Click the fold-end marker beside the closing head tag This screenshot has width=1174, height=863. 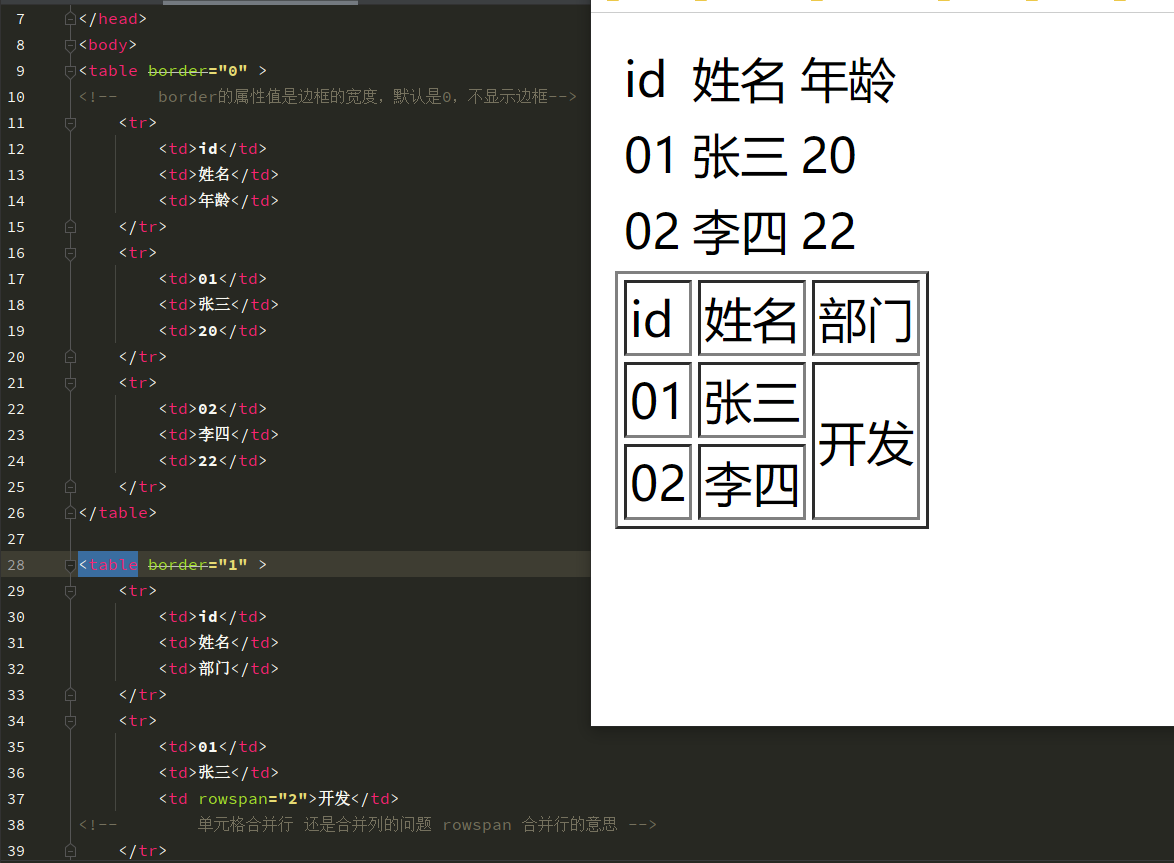pyautogui.click(x=68, y=18)
